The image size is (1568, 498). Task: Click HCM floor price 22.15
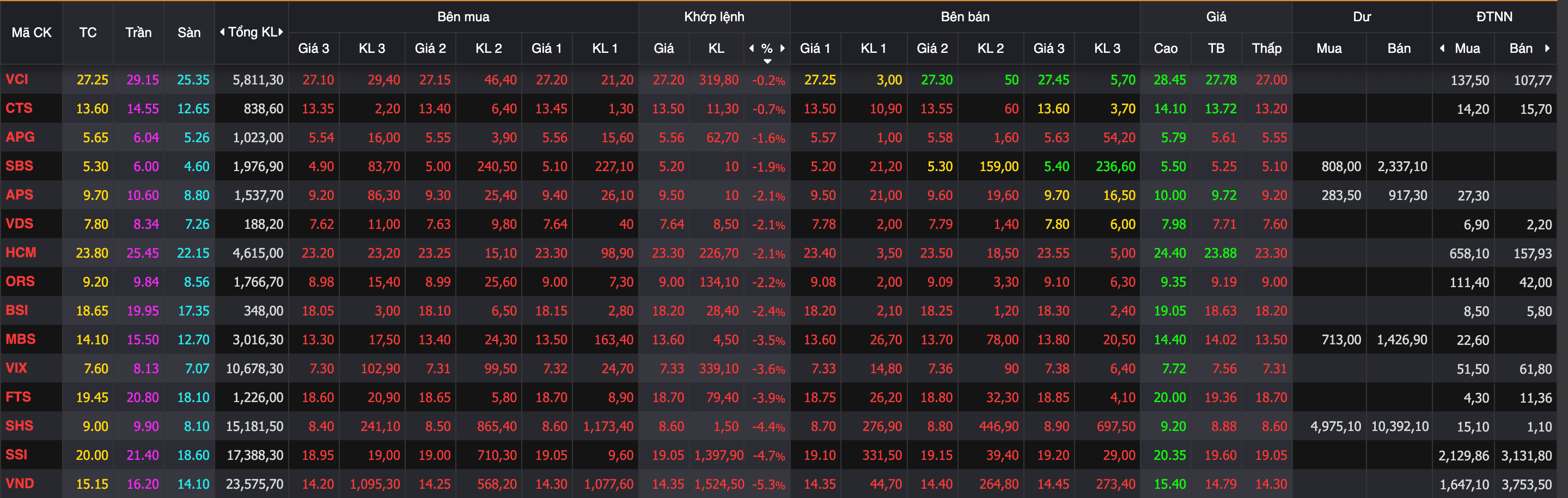click(193, 253)
